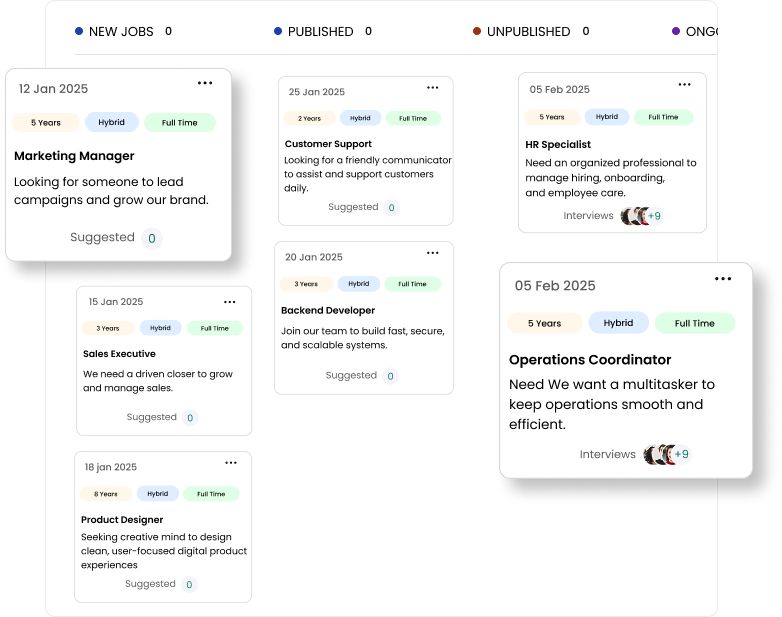Click interviewer avatars on Operations Coordinator card
782x617 pixels.
(x=667, y=455)
